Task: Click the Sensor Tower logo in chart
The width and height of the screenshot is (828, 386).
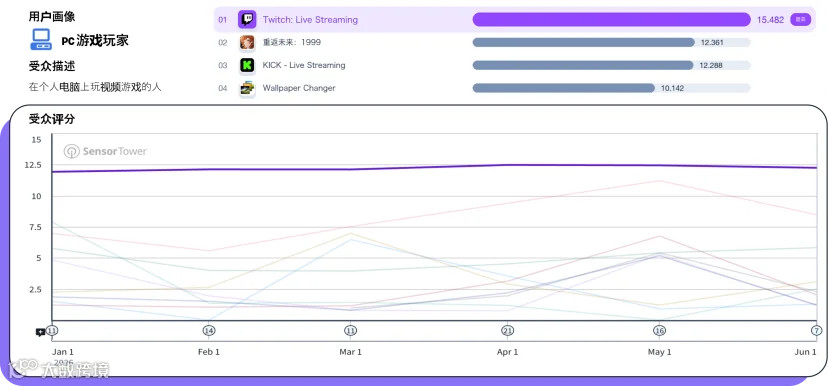Action: pos(105,152)
